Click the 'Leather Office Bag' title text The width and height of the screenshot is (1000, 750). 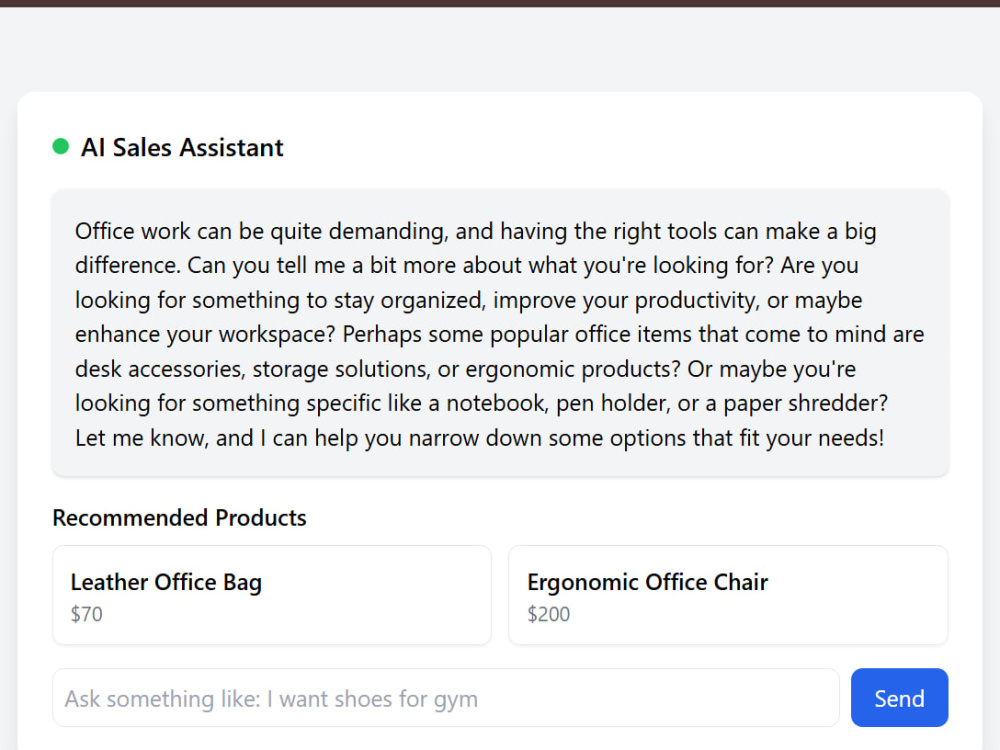tap(166, 582)
